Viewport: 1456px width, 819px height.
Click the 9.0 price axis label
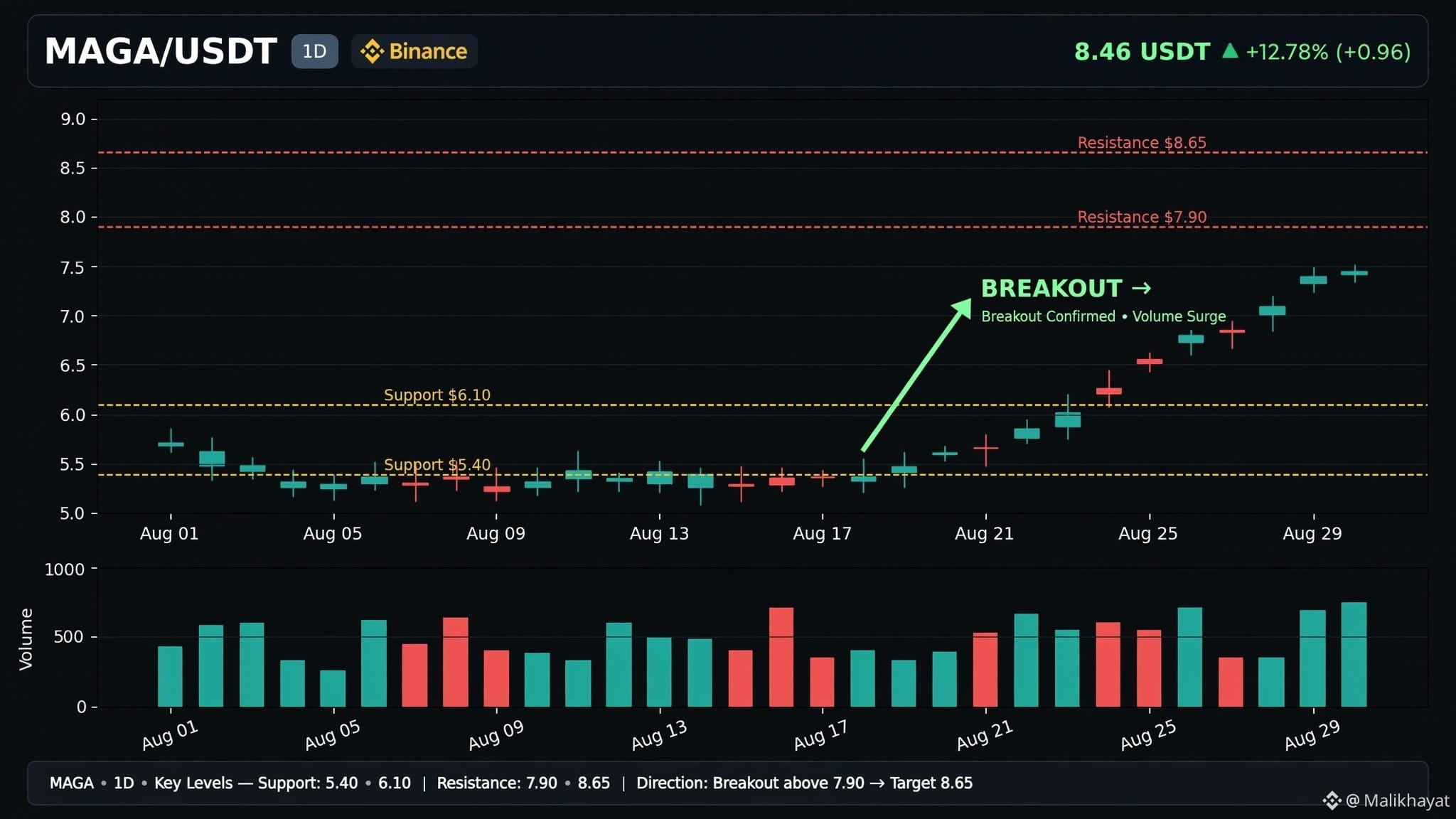[x=73, y=119]
